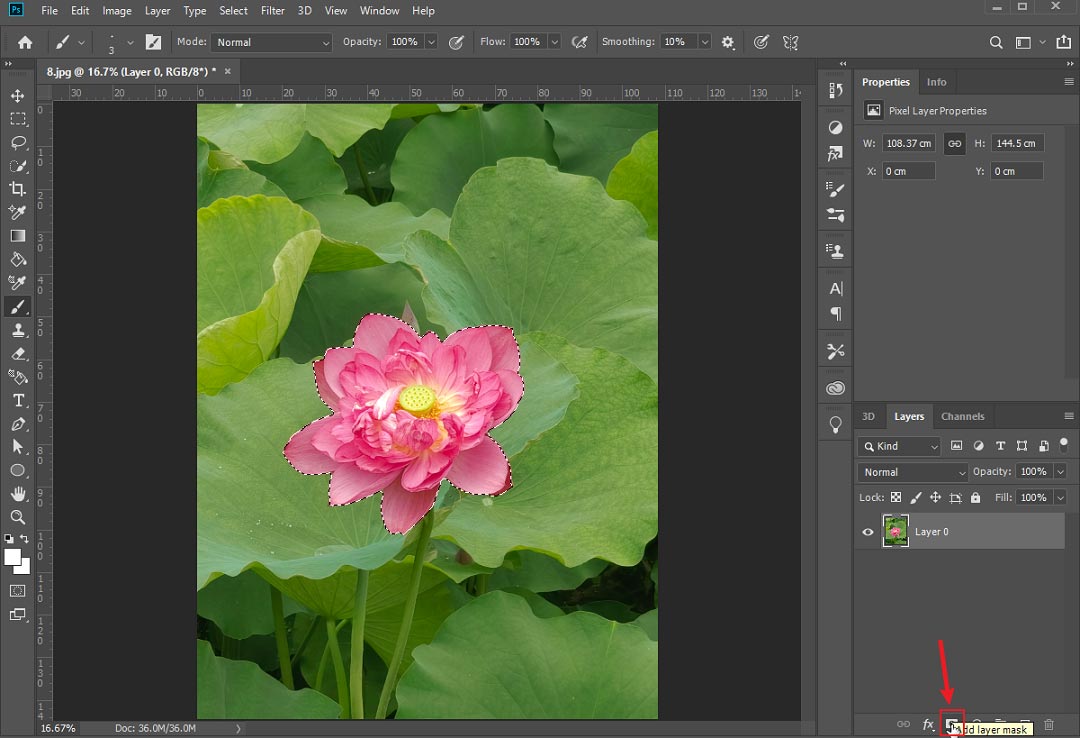Open the Filter menu
This screenshot has width=1080, height=738.
272,11
